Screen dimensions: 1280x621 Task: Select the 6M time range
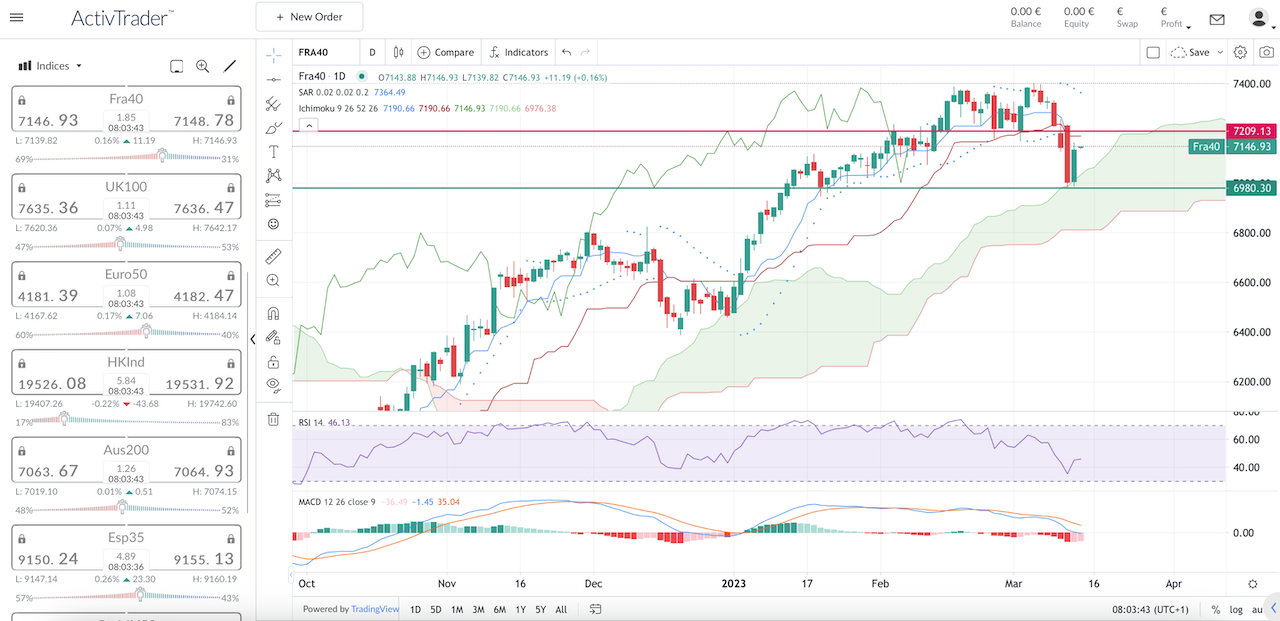point(499,609)
